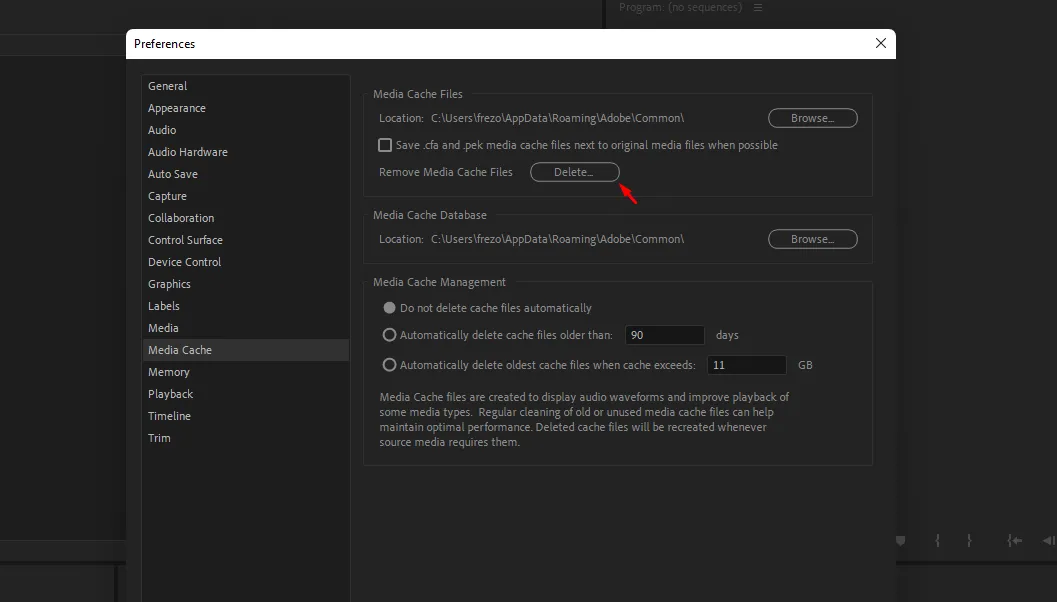1057x602 pixels.
Task: Select auto-delete cache files older than option
Action: [389, 335]
